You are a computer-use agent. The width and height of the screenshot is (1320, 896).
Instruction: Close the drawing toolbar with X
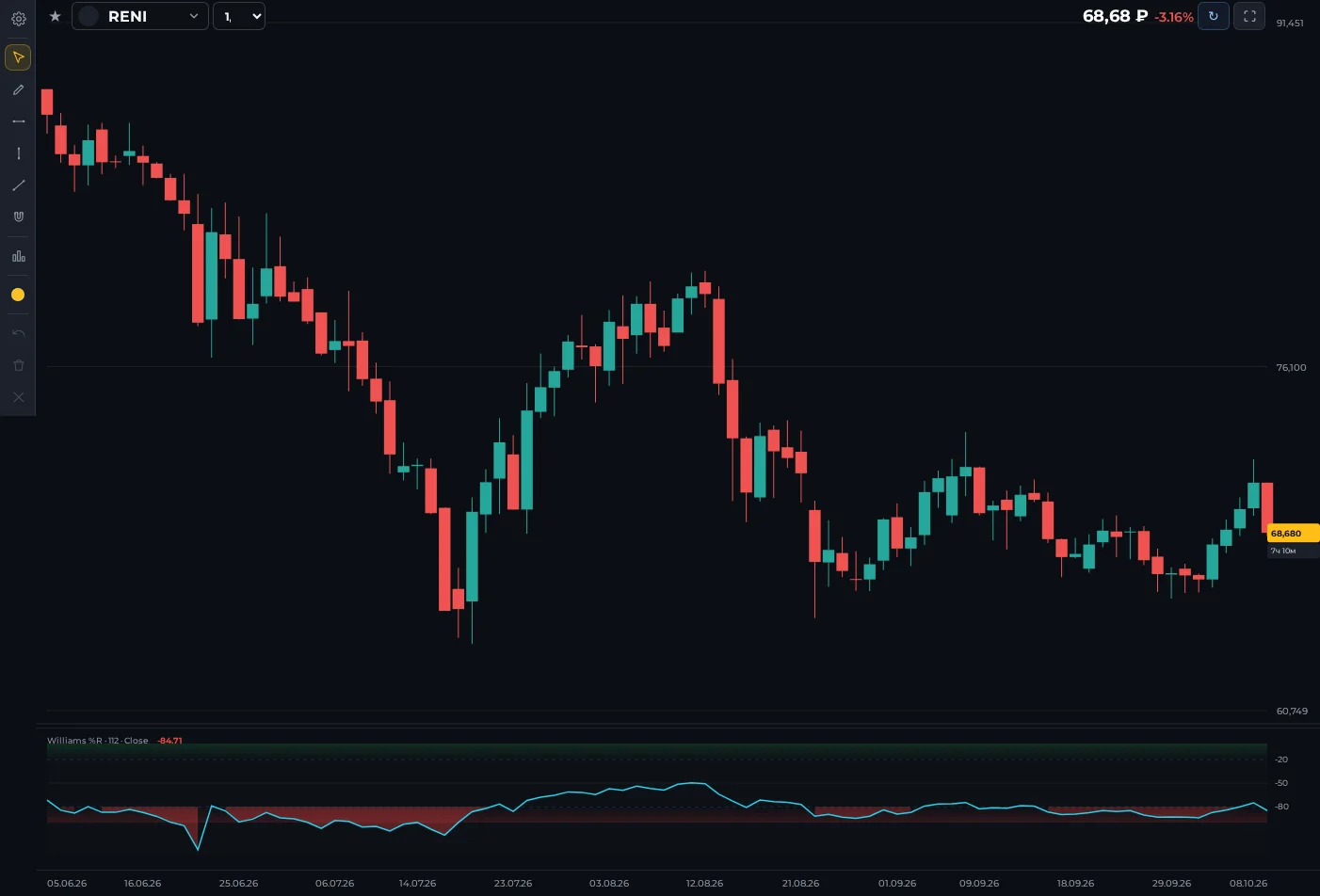tap(18, 397)
